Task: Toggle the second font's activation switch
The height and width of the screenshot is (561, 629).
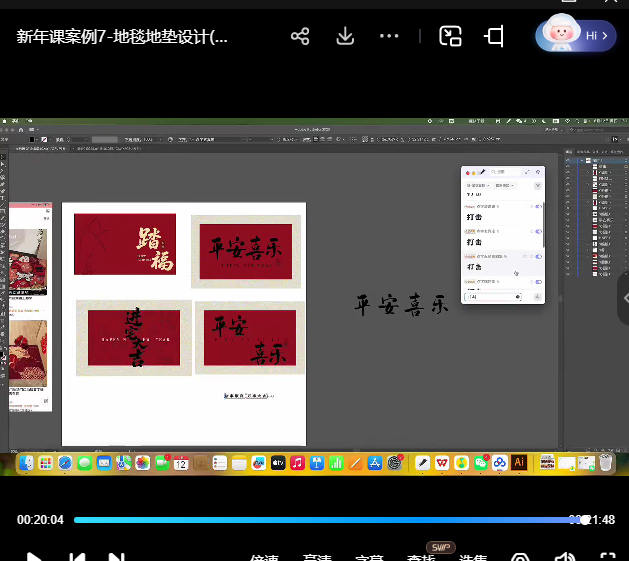Action: point(538,232)
